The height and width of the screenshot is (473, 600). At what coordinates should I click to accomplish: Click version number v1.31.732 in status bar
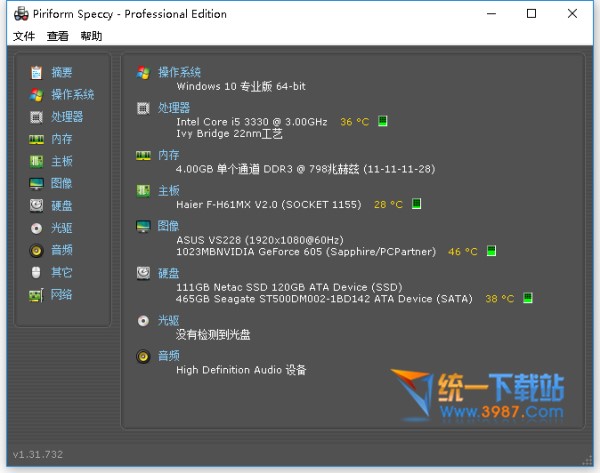[x=38, y=455]
